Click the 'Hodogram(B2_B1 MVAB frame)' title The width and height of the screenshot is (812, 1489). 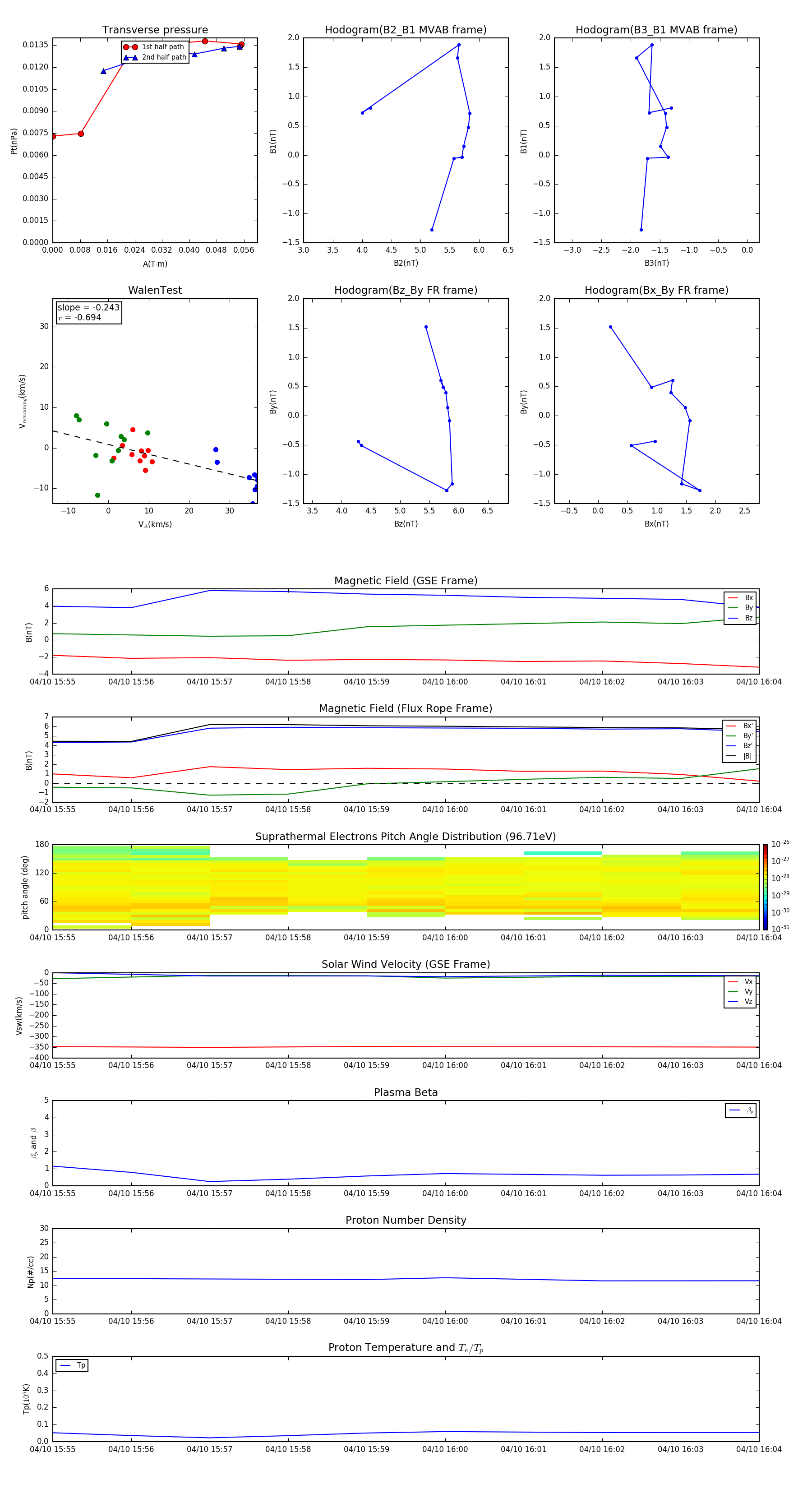pos(406,29)
